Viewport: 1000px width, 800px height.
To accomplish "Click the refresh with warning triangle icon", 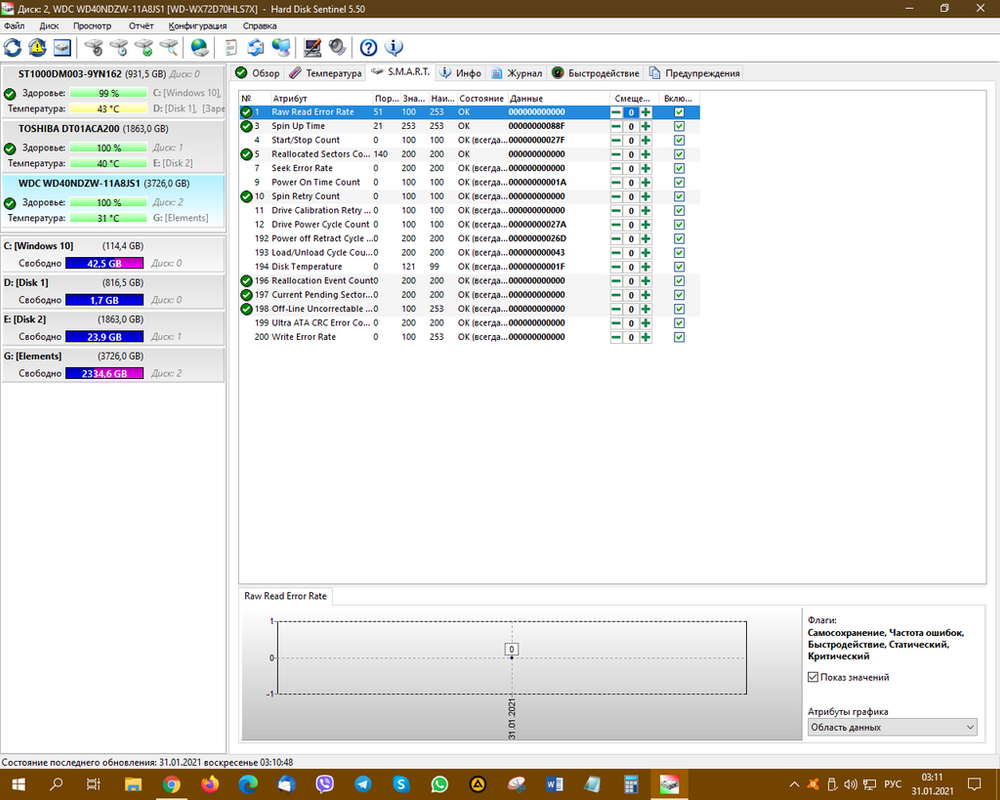I will (x=37, y=47).
